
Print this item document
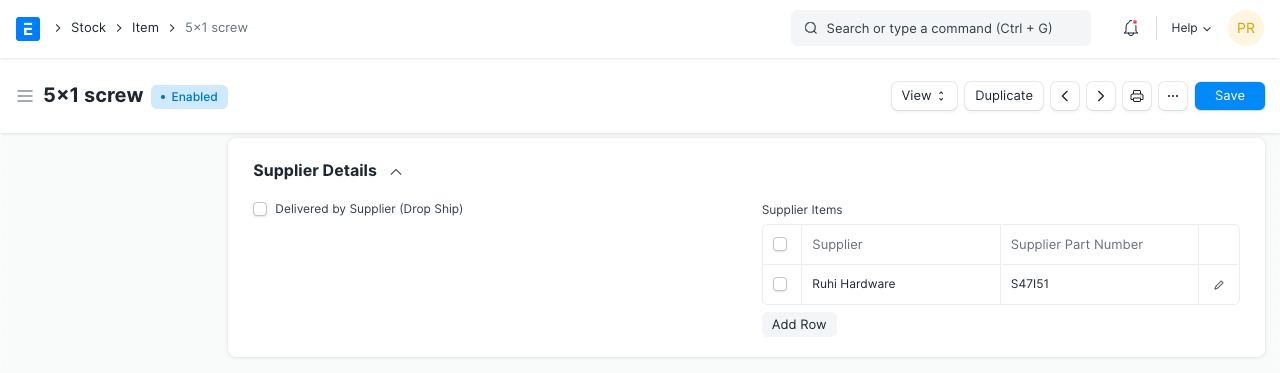click(1137, 96)
